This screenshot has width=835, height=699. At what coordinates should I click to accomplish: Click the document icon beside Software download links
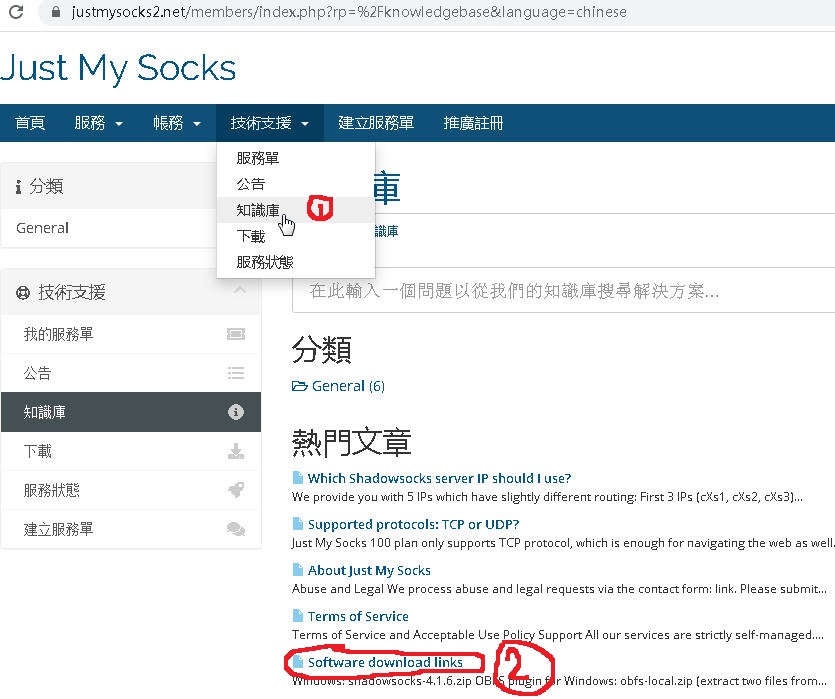[x=298, y=662]
